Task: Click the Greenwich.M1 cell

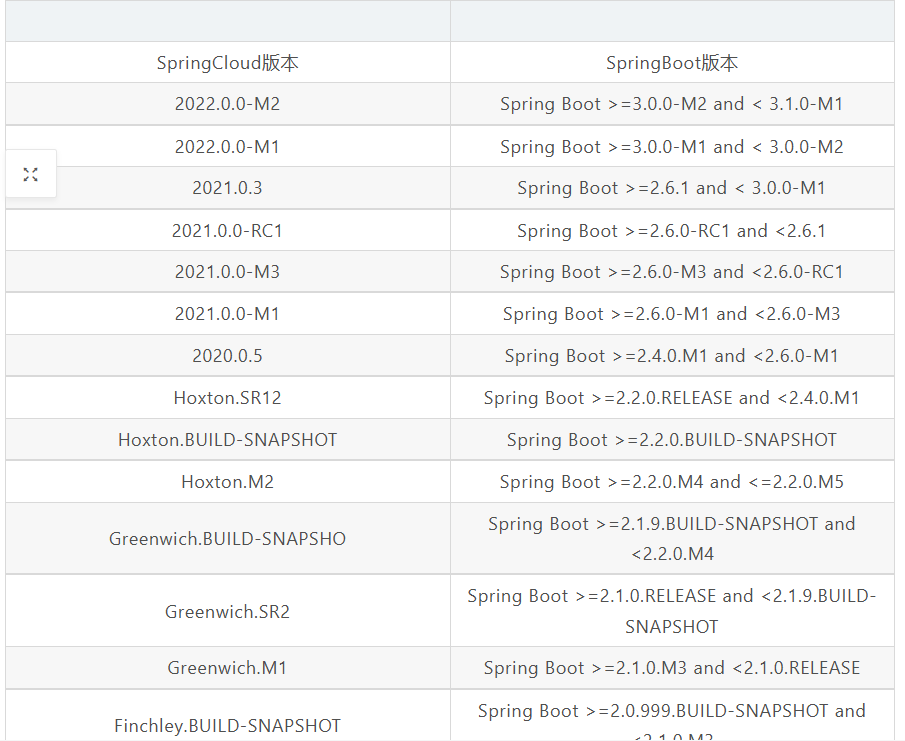Action: (228, 668)
